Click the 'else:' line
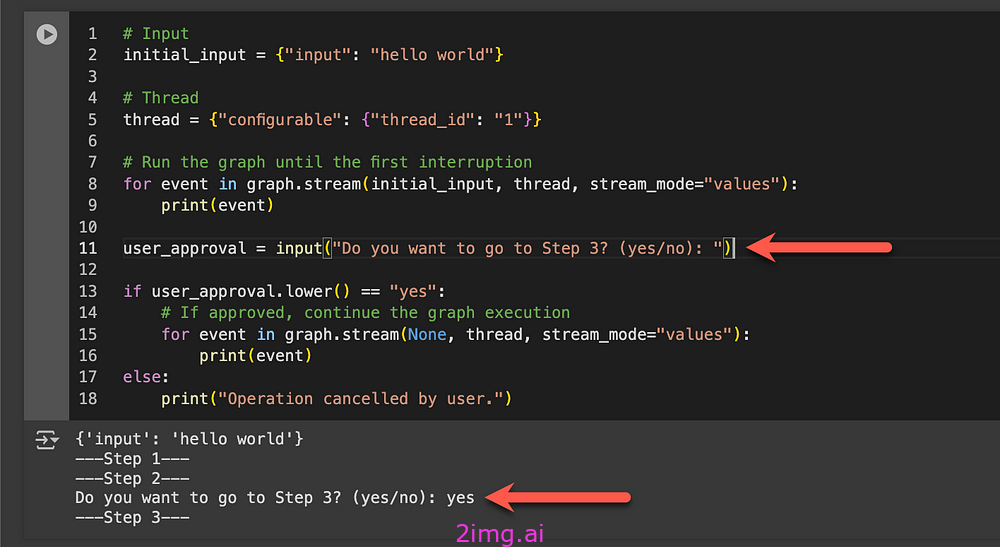This screenshot has height=547, width=1000. coord(146,377)
